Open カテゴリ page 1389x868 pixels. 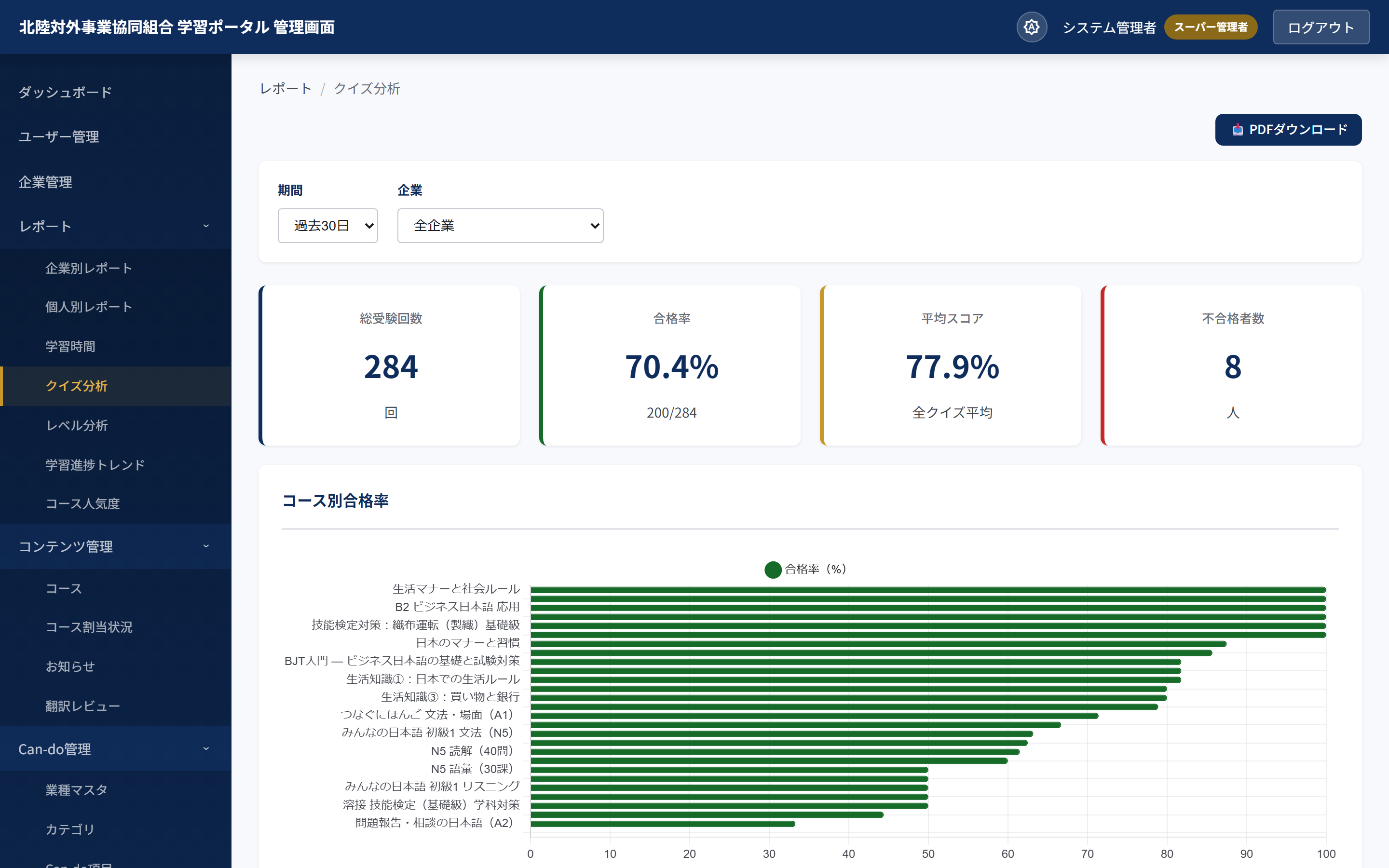pos(115,829)
